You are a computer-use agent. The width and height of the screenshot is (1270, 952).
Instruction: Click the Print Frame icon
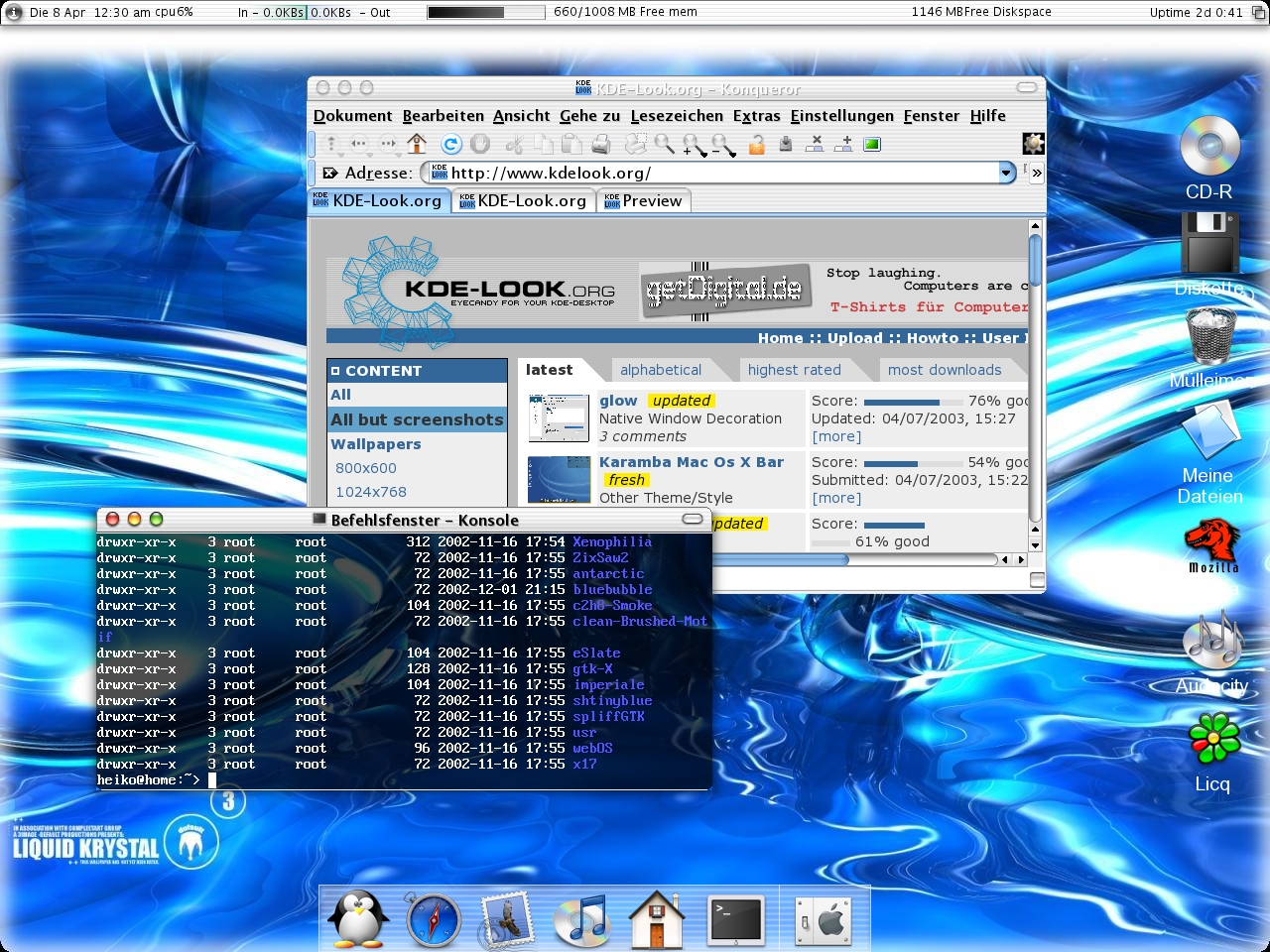coord(635,144)
